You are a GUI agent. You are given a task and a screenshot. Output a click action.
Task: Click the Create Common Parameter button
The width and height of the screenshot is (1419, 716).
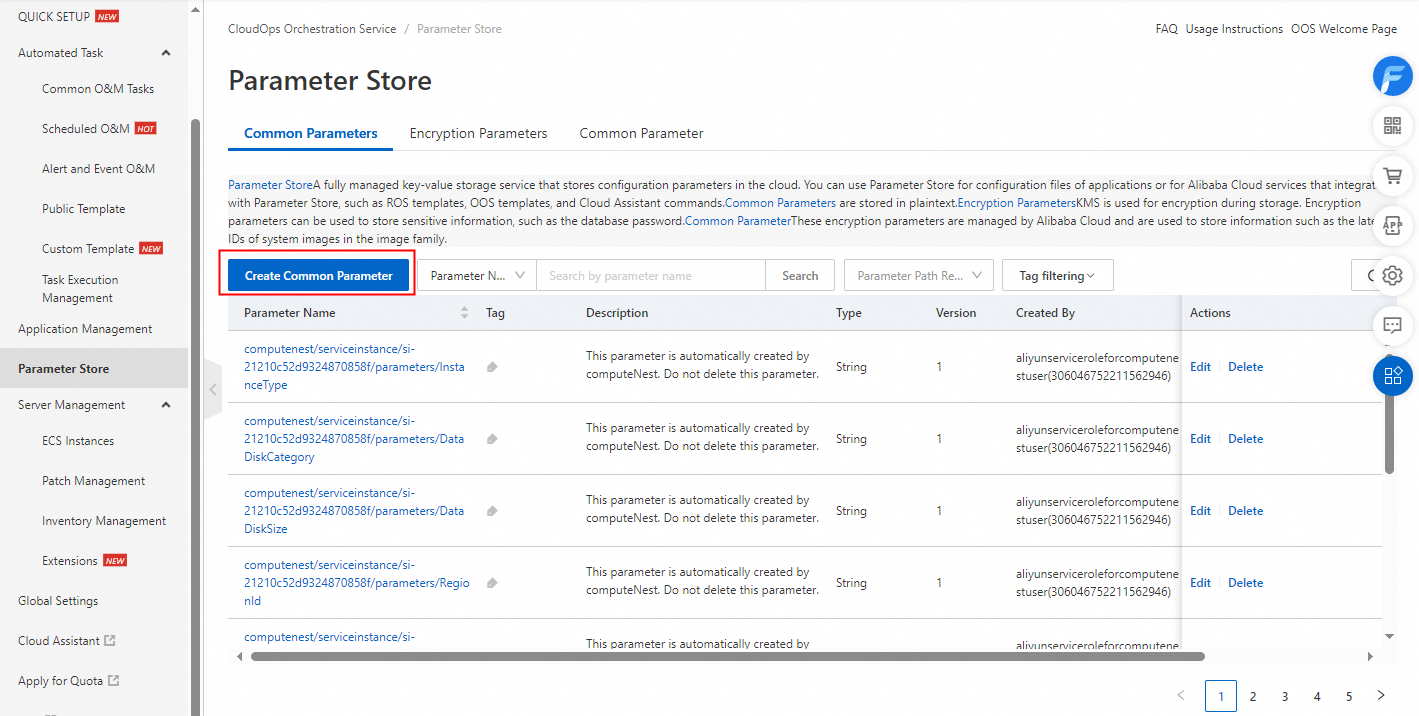318,276
